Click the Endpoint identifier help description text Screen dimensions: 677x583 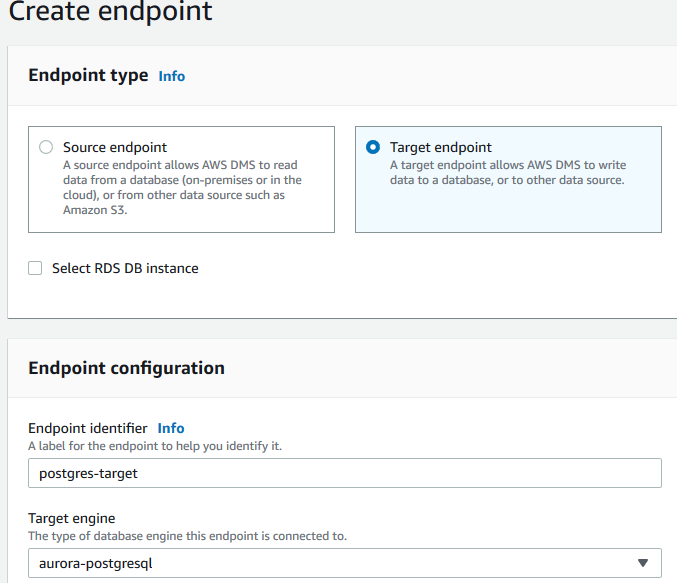155,445
